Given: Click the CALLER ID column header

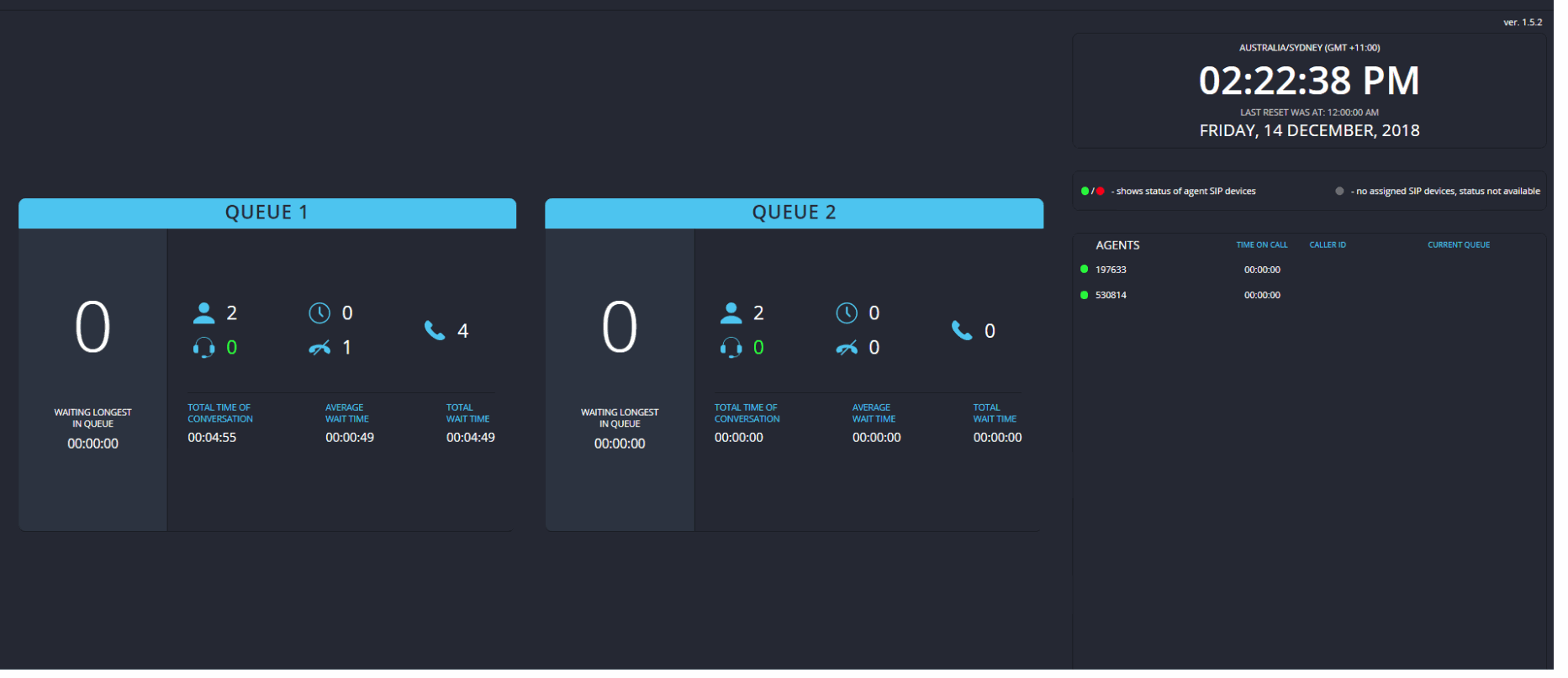Looking at the screenshot, I should [x=1328, y=245].
